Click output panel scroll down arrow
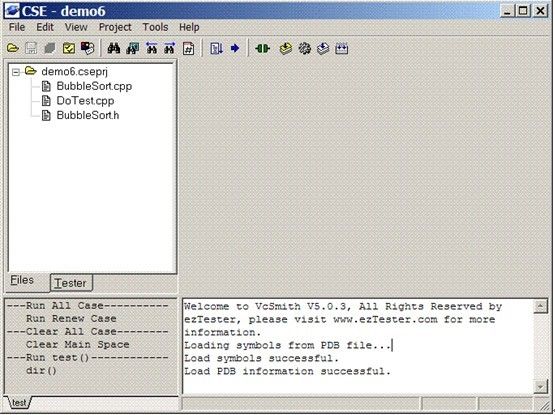This screenshot has height=415, width=555. 540,387
